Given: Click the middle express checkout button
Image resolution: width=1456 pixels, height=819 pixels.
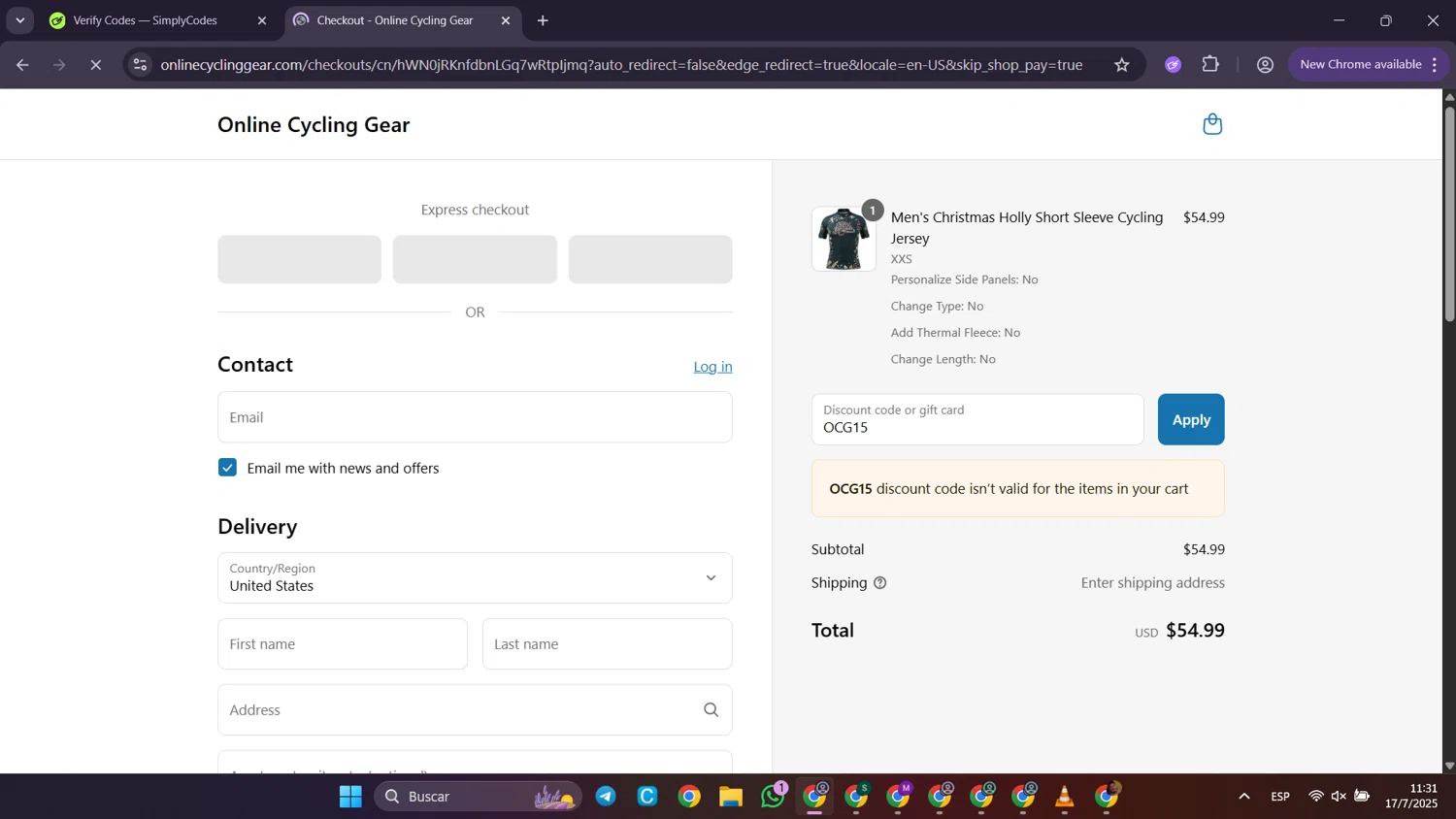Looking at the screenshot, I should (x=475, y=259).
